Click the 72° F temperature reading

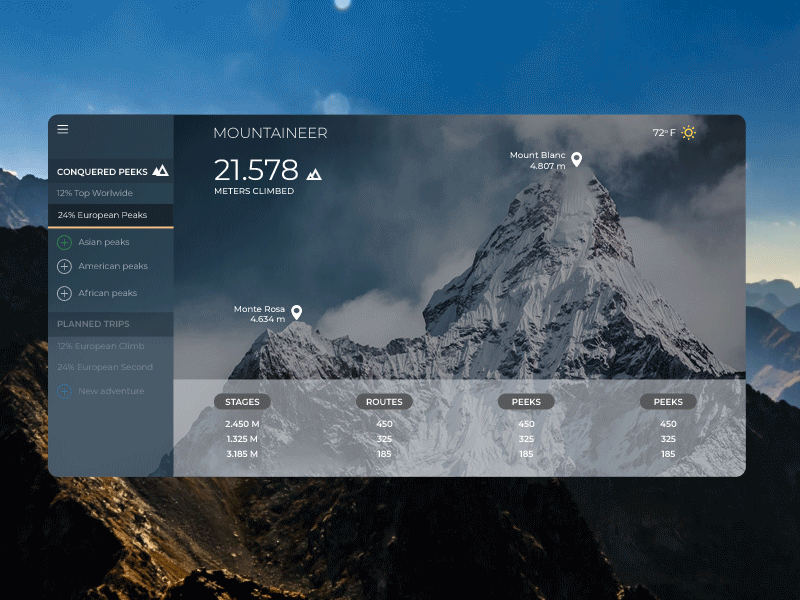coord(663,131)
